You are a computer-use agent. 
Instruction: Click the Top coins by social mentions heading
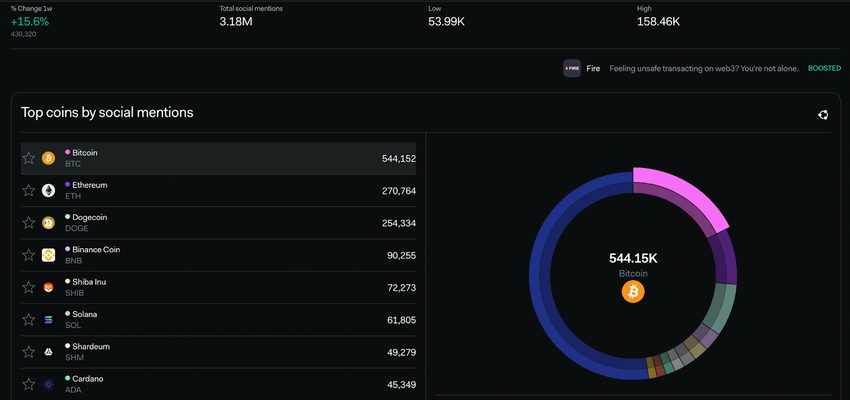coord(107,112)
